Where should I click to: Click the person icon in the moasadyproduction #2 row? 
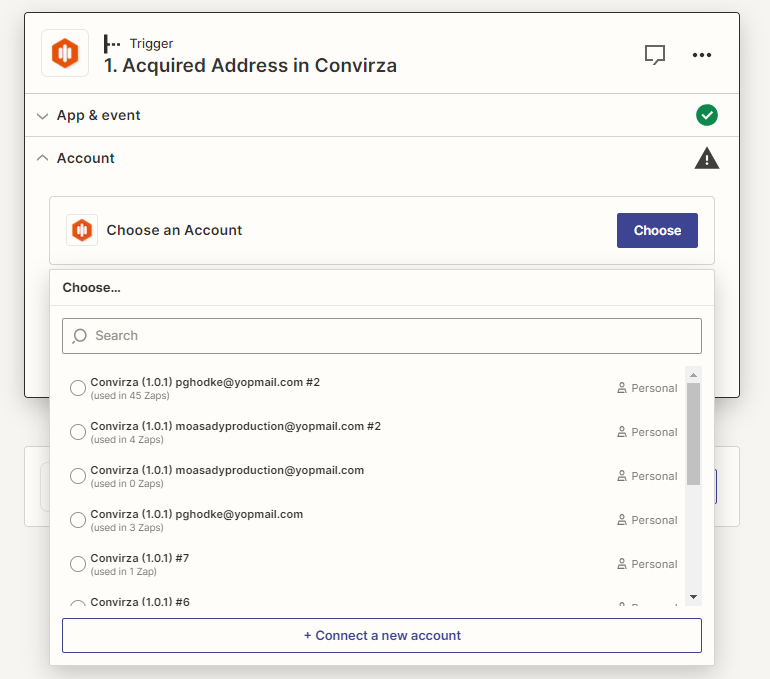point(622,432)
